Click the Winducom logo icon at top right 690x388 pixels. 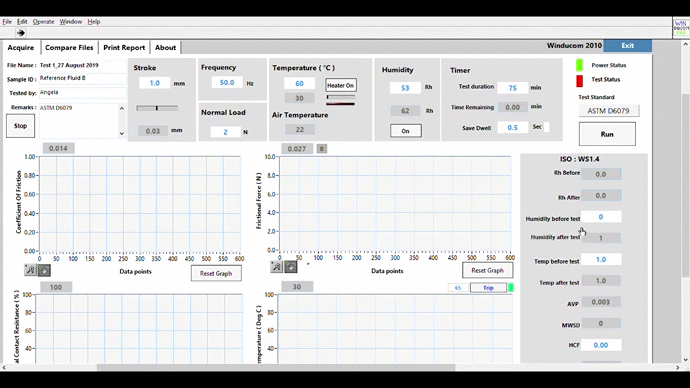680,28
